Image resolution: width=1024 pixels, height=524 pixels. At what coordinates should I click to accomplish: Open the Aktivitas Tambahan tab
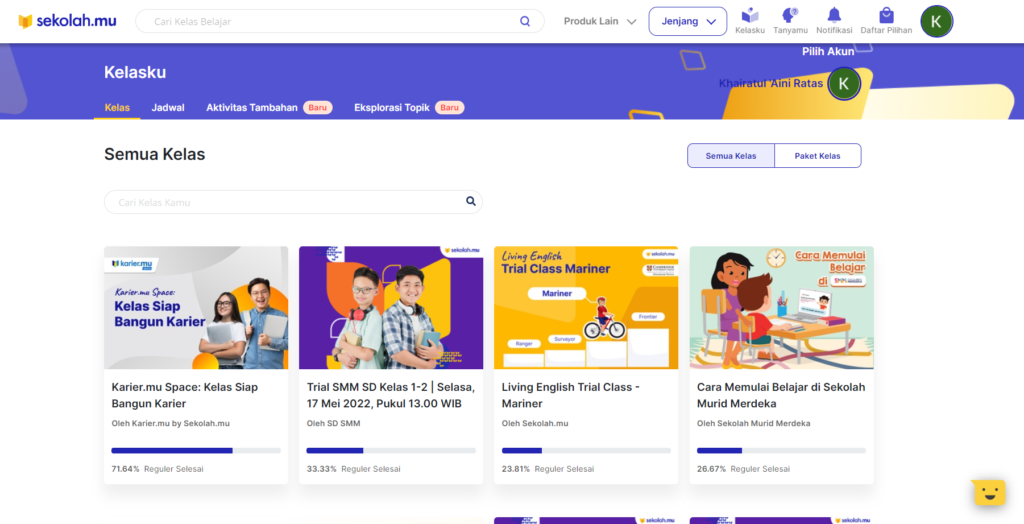pyautogui.click(x=252, y=108)
